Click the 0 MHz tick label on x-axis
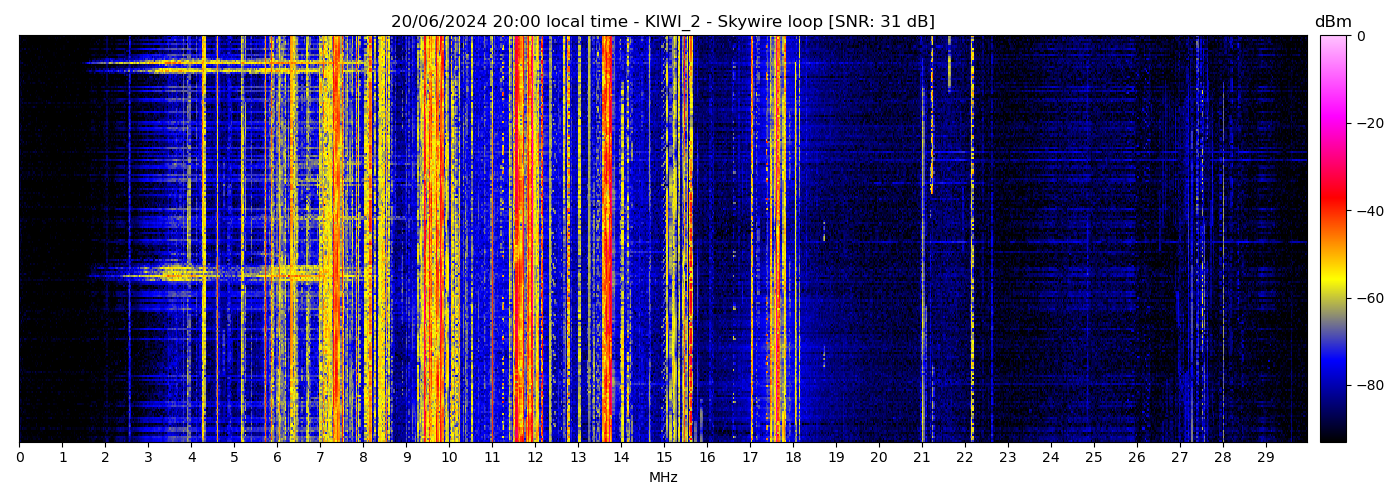The image size is (1400, 500). coord(19,458)
